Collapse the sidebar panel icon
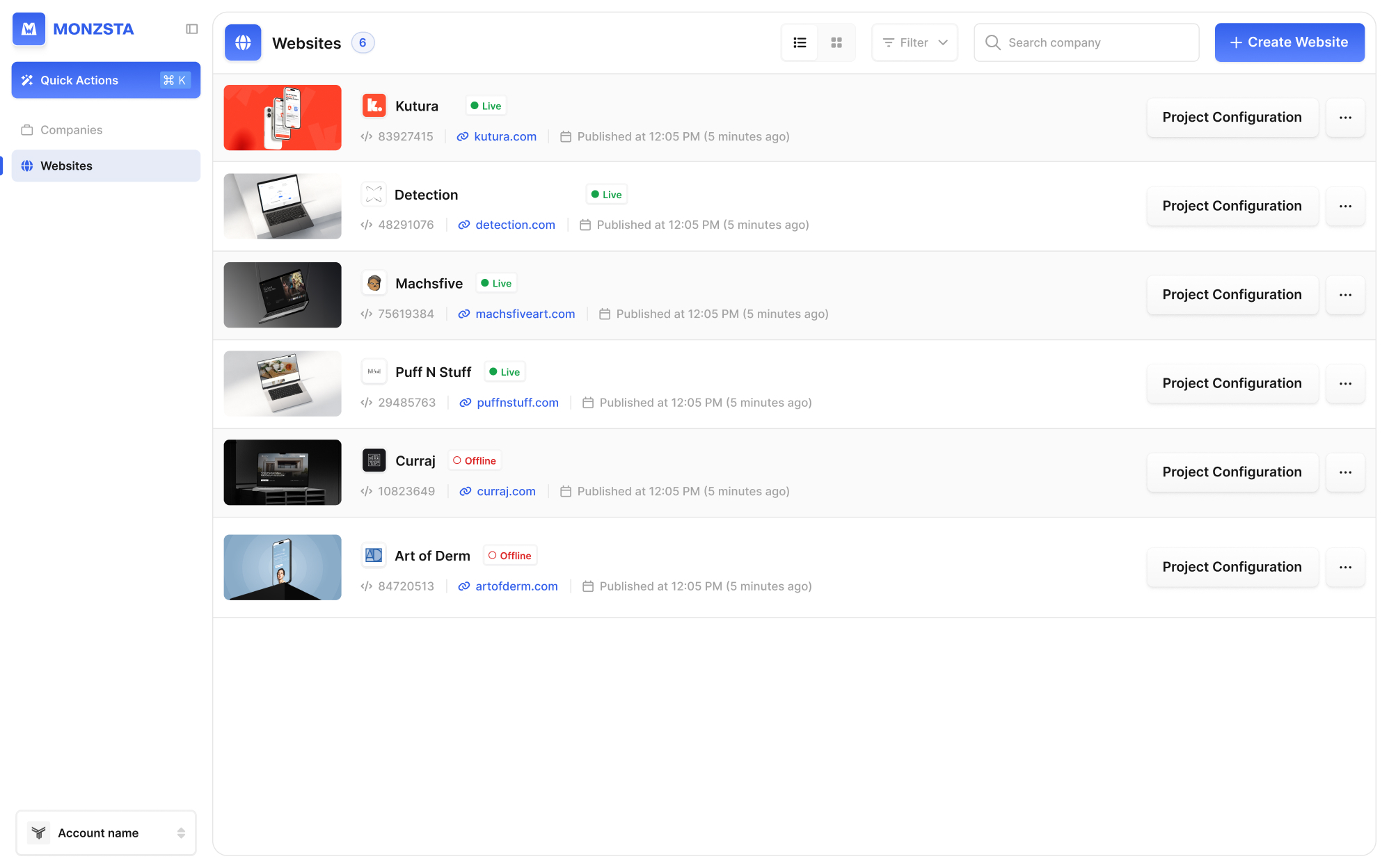The width and height of the screenshot is (1389, 868). coord(192,29)
